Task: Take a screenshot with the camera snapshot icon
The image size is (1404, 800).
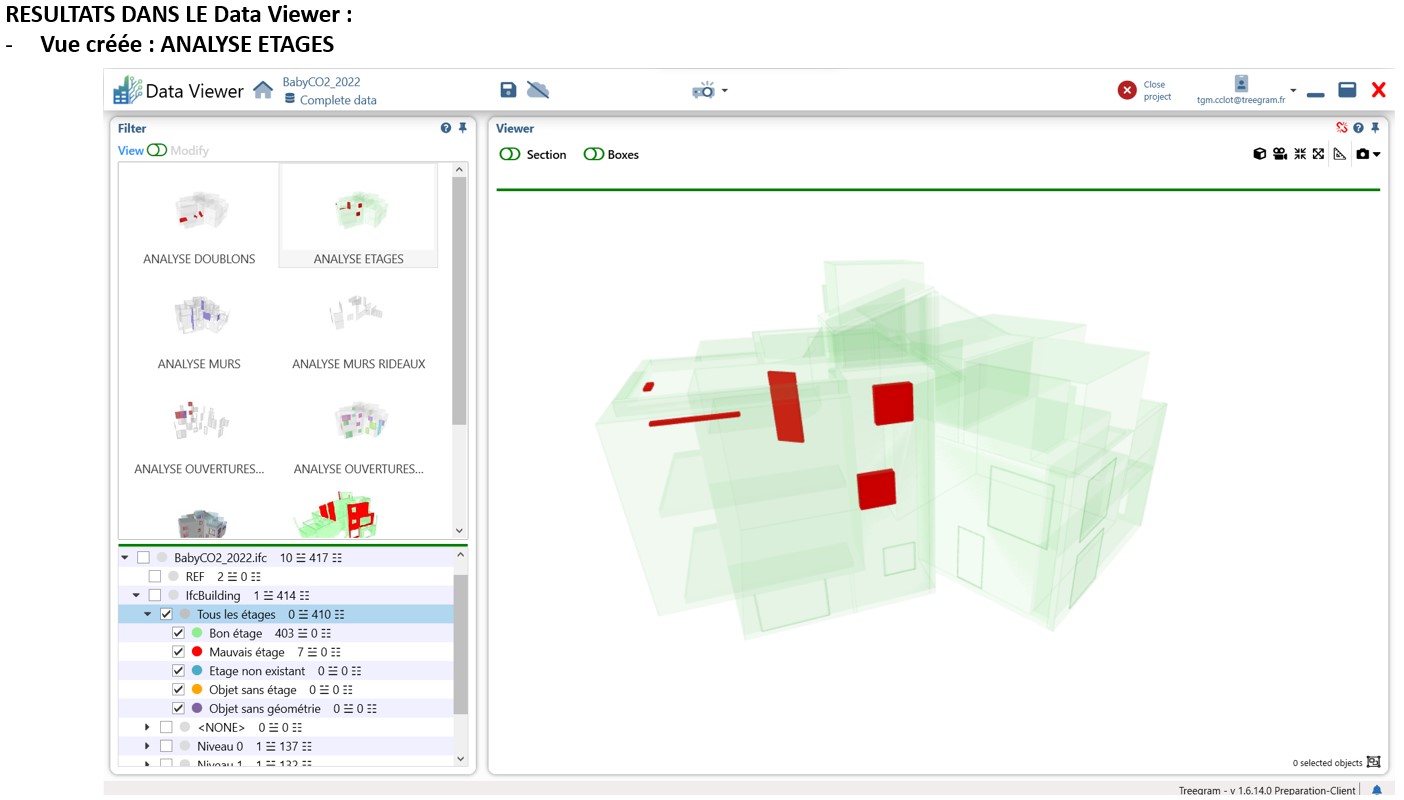Action: coord(1362,154)
